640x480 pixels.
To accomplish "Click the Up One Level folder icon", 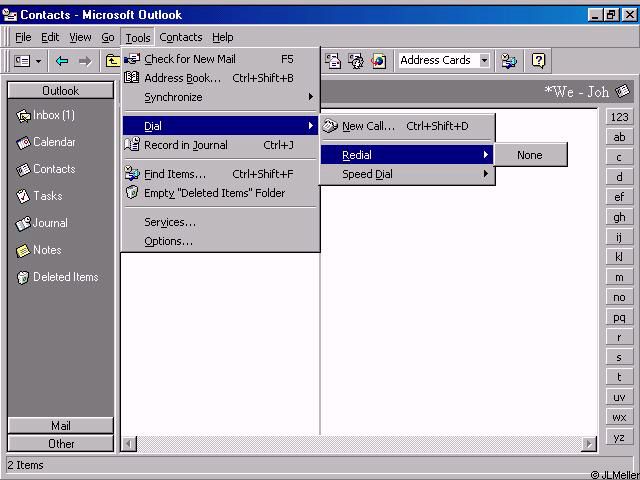I will tap(112, 61).
